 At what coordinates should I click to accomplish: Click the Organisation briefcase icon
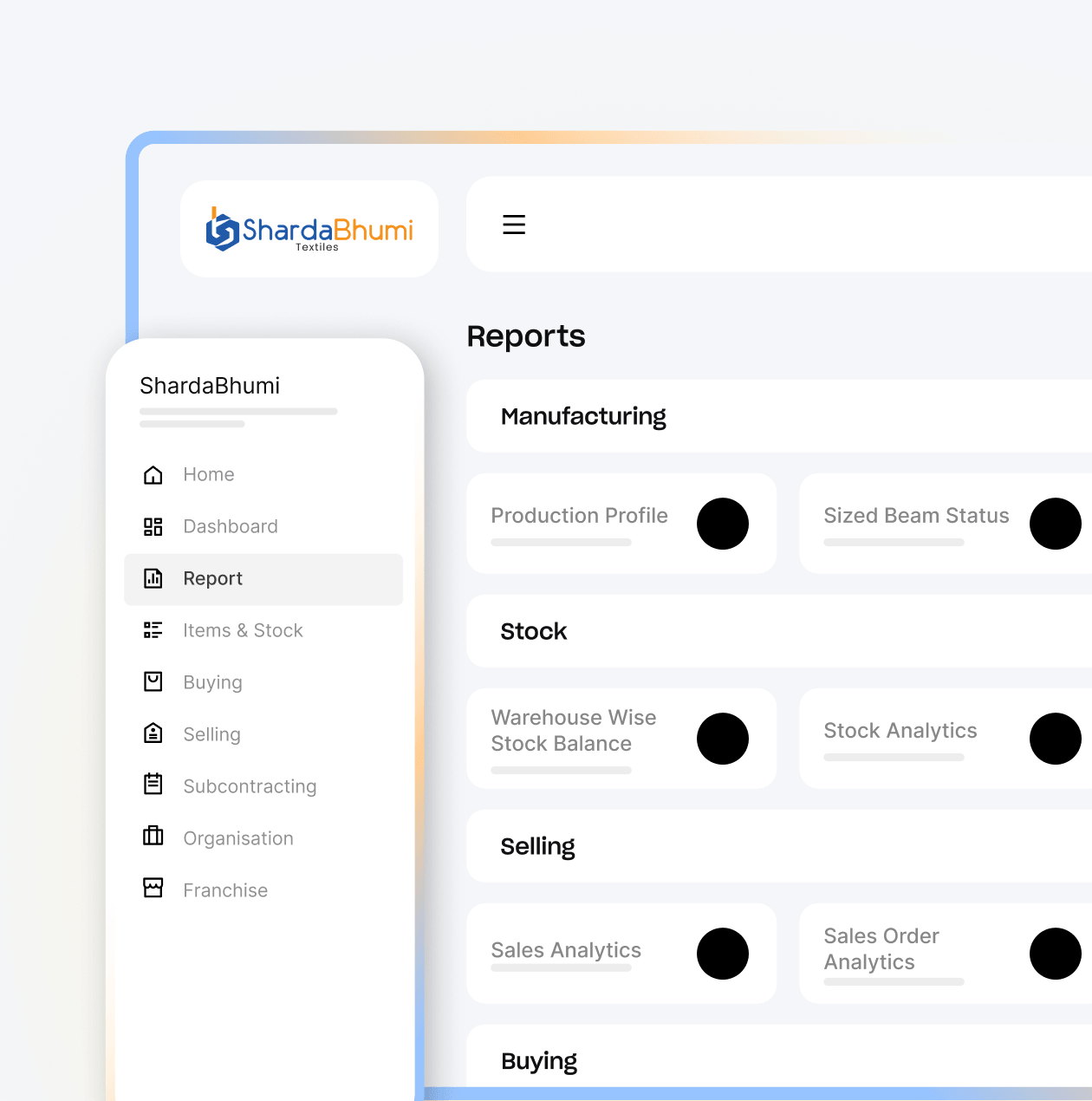coord(153,837)
